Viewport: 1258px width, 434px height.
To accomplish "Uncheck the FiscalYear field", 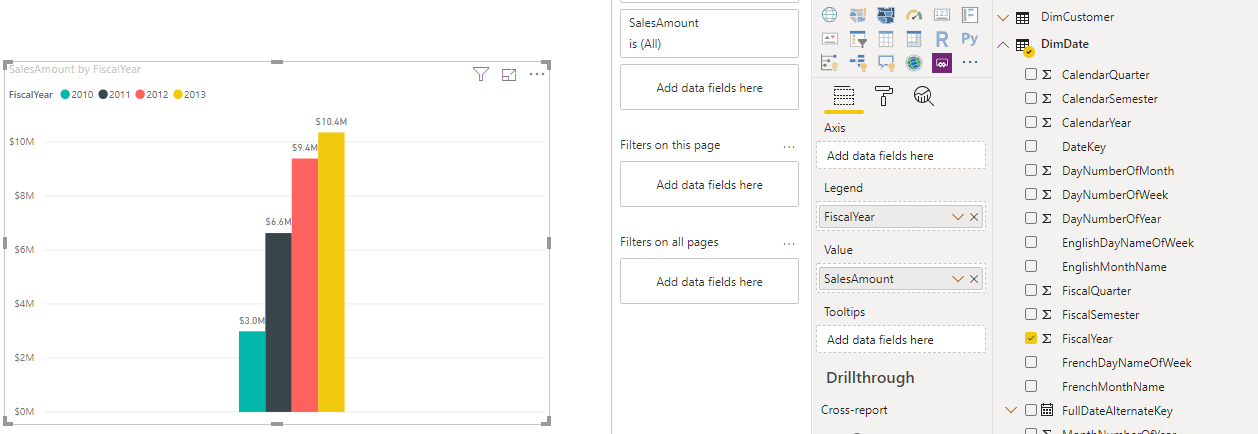I will pyautogui.click(x=1031, y=339).
